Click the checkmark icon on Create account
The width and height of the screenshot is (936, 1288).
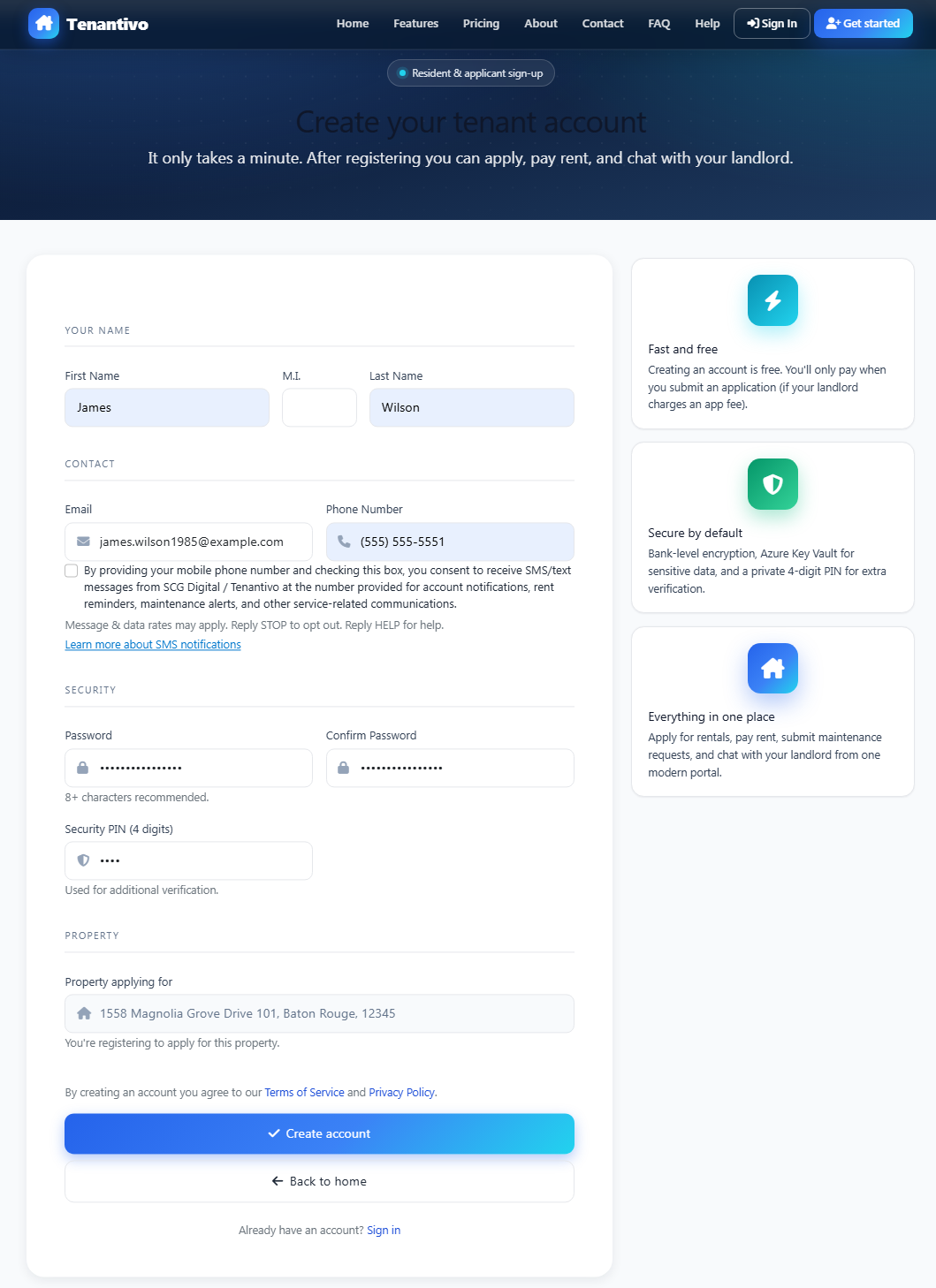274,1133
